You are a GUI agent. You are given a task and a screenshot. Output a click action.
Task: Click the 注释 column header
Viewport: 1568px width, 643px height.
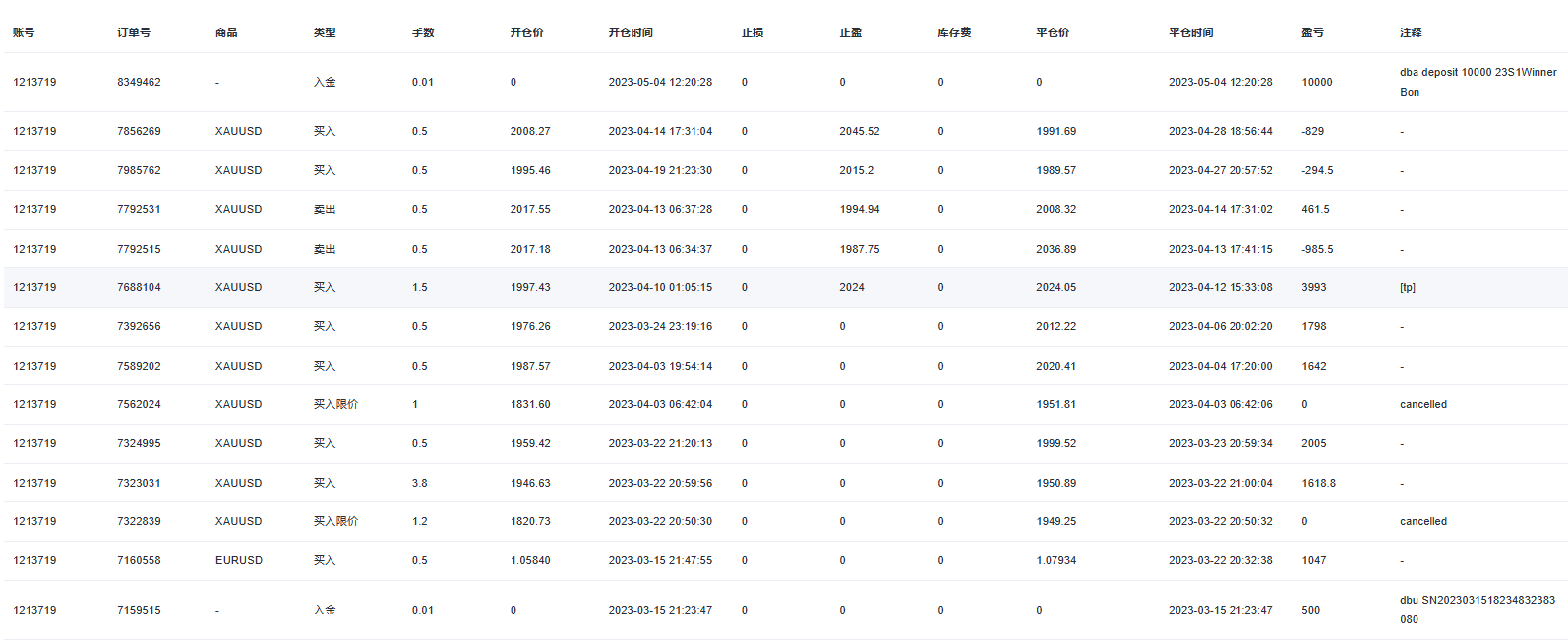click(x=1412, y=32)
